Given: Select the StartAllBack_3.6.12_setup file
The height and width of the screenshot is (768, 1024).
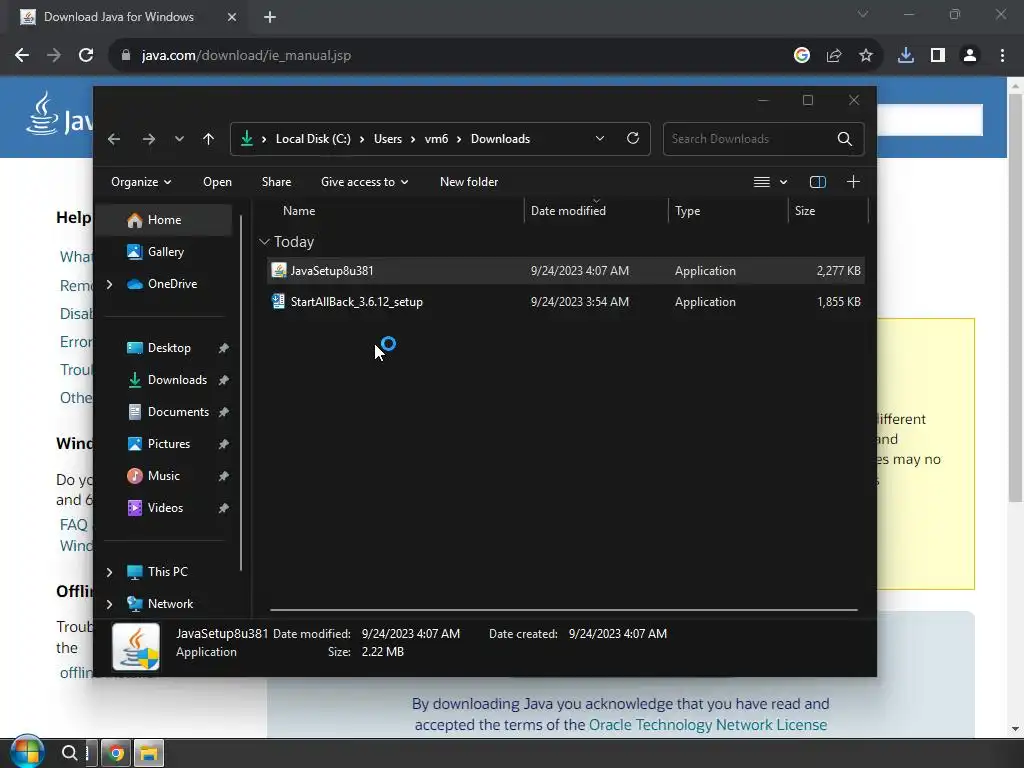Looking at the screenshot, I should pyautogui.click(x=566, y=302).
